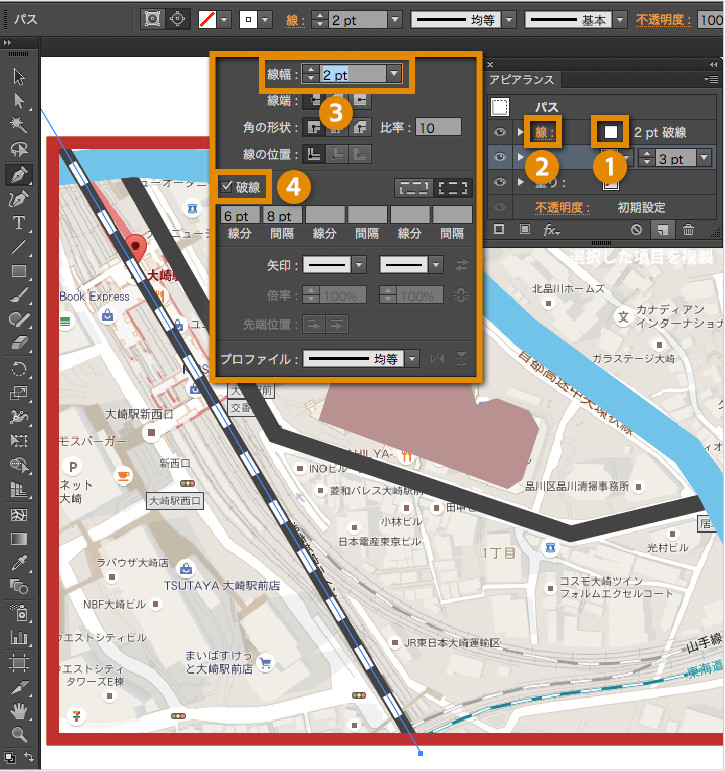
Task: Align stroke to center in 線の位置
Action: [x=313, y=154]
